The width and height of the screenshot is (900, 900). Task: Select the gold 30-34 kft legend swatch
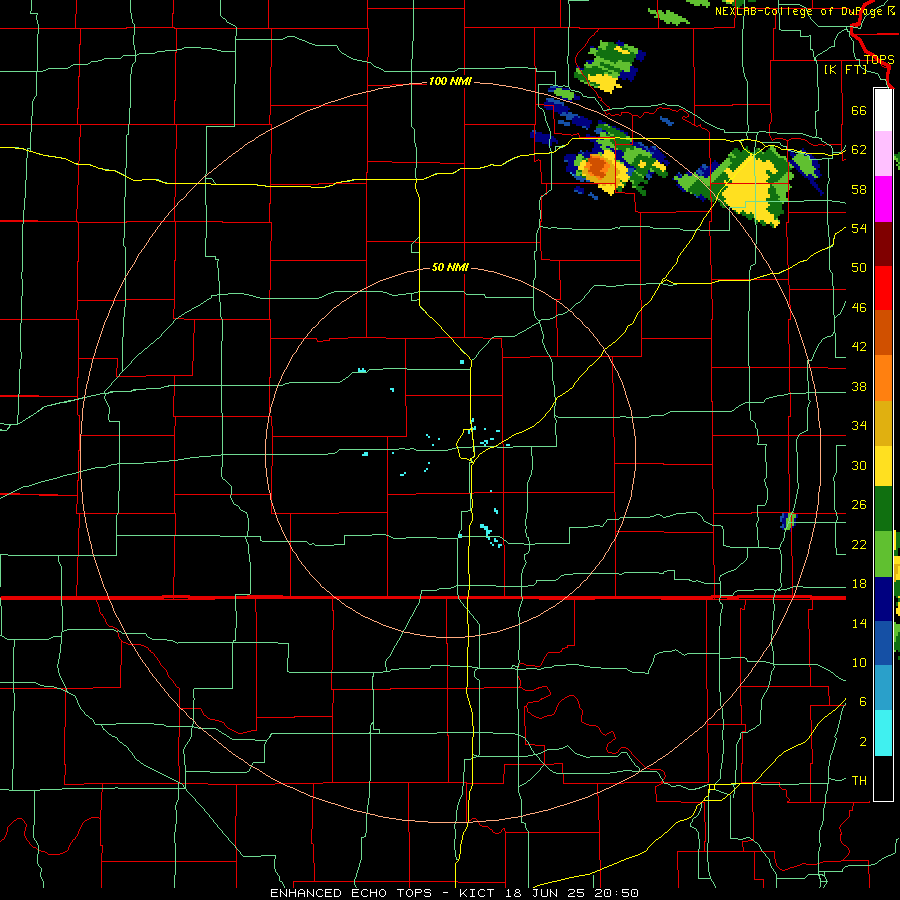[883, 422]
